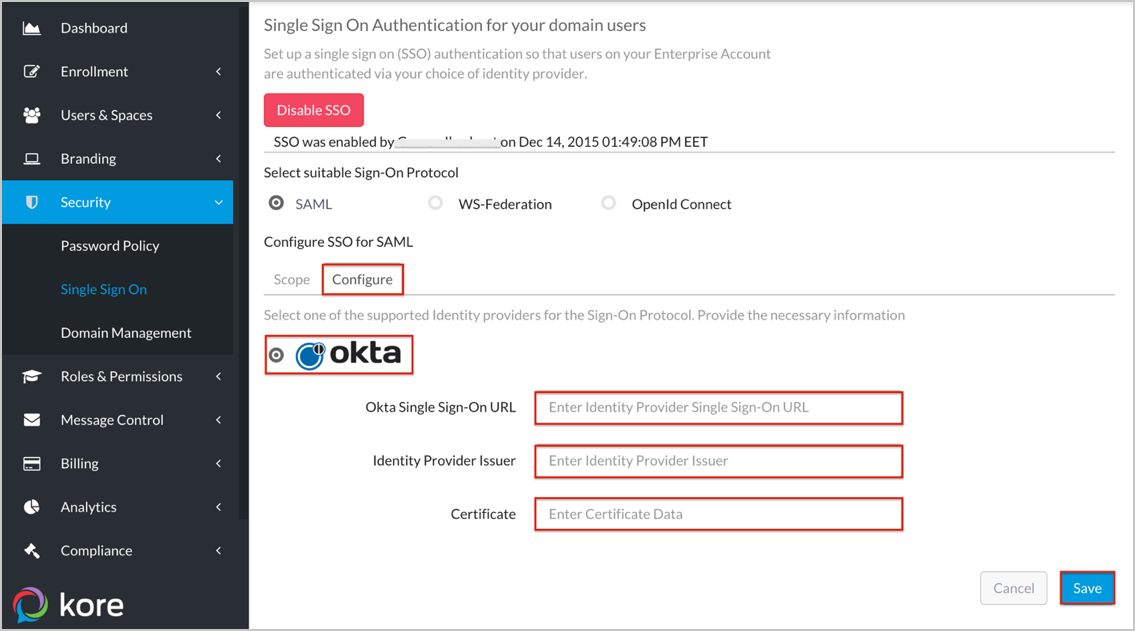Collapse the Security section chevron
This screenshot has height=631, width=1135.
click(x=218, y=203)
